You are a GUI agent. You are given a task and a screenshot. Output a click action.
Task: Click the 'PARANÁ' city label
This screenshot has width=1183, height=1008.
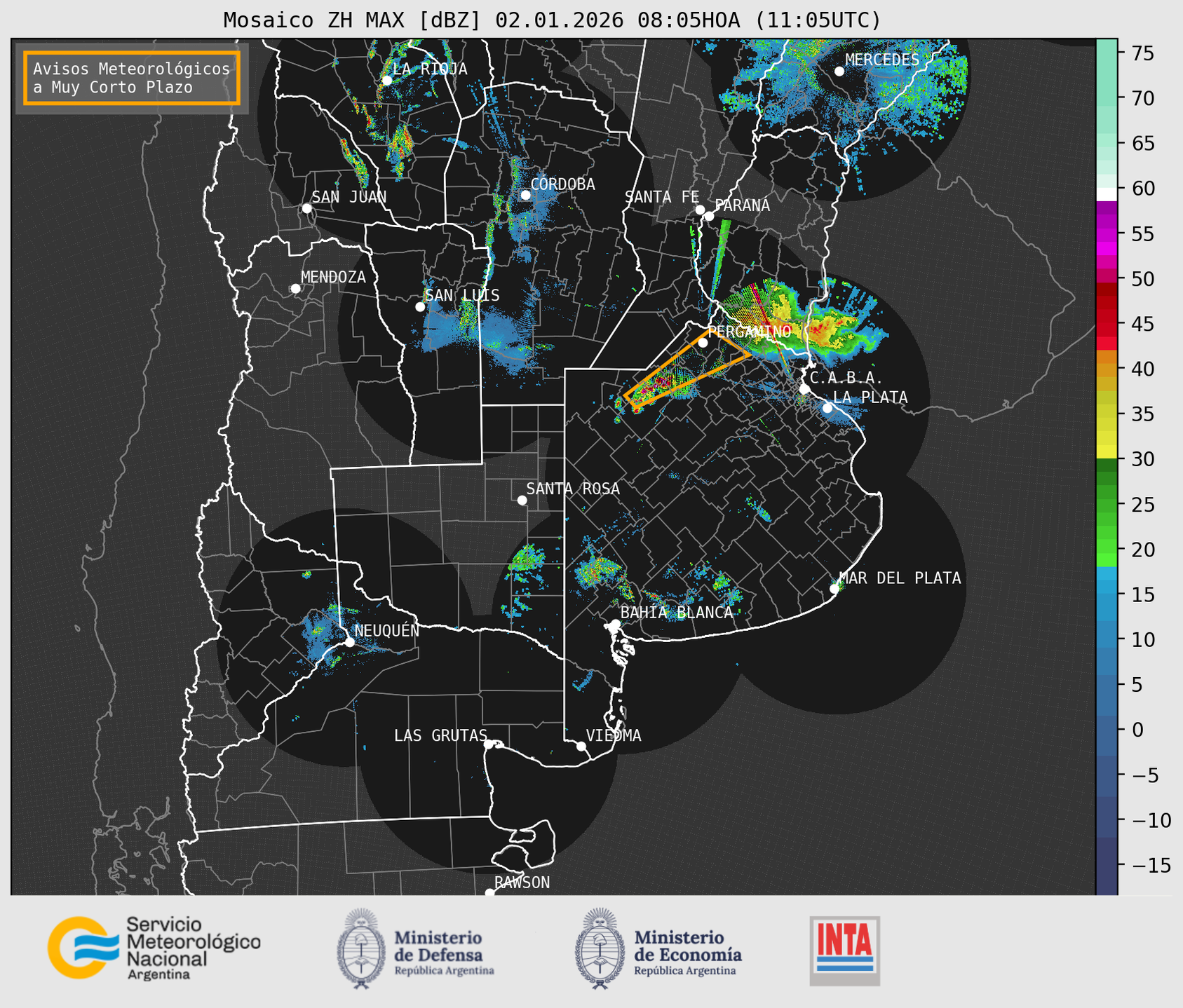coord(742,205)
